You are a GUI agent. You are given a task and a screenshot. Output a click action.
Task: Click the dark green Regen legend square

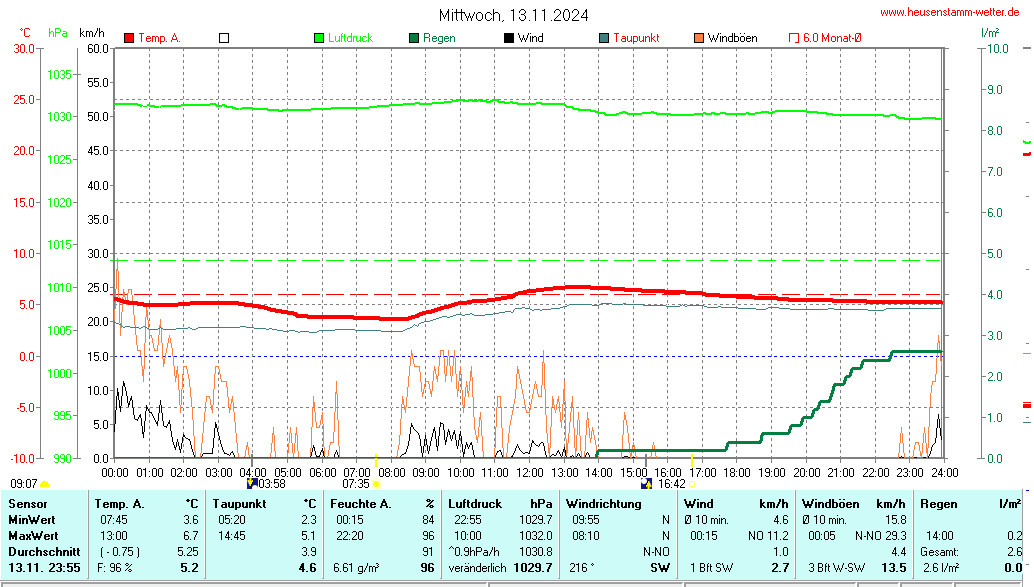[414, 38]
